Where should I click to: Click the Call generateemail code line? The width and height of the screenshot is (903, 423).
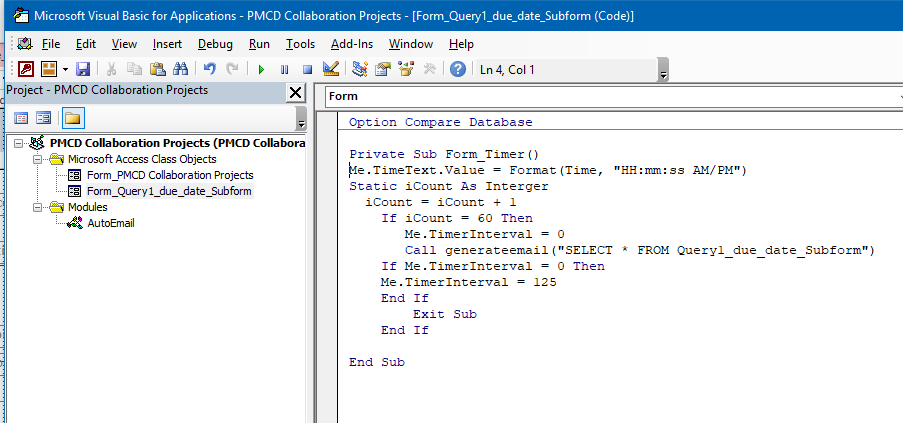[639, 250]
